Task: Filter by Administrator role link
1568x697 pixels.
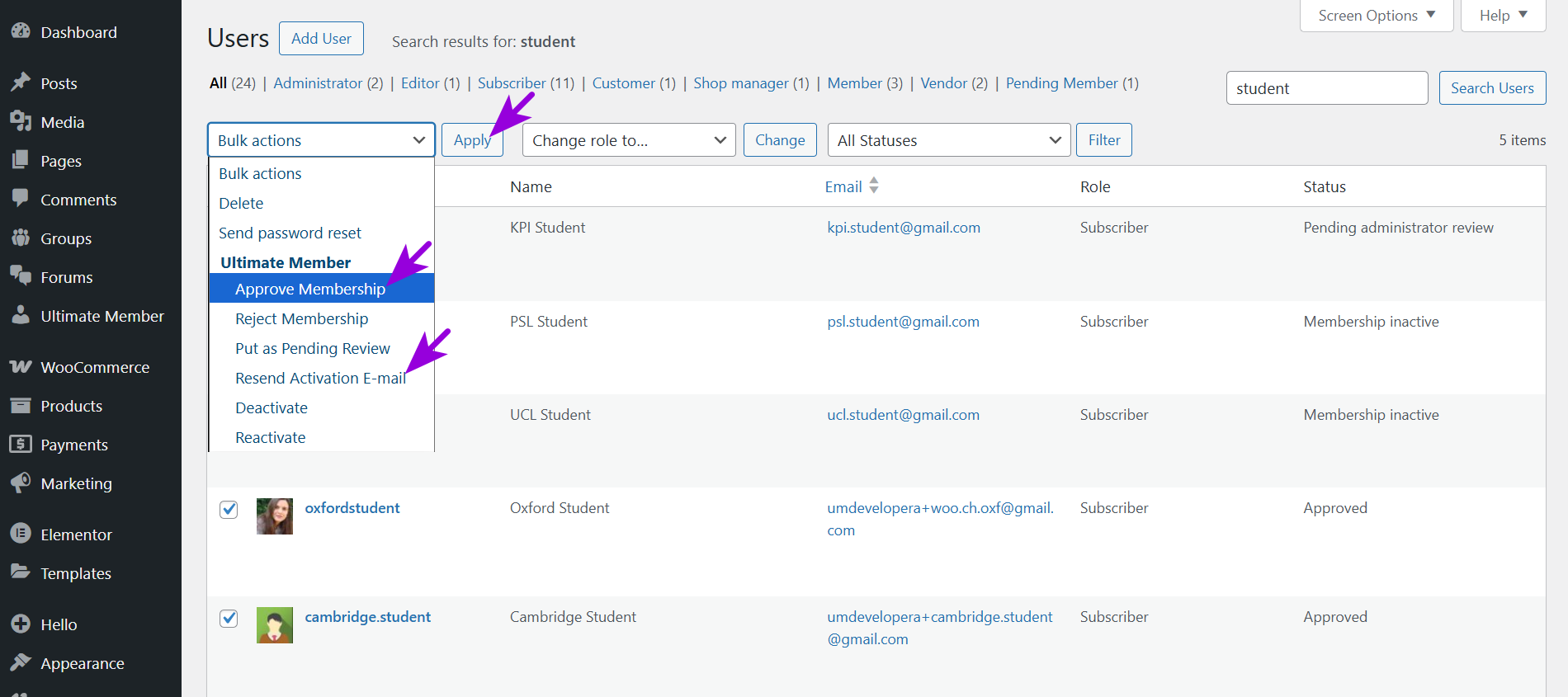Action: [x=318, y=83]
